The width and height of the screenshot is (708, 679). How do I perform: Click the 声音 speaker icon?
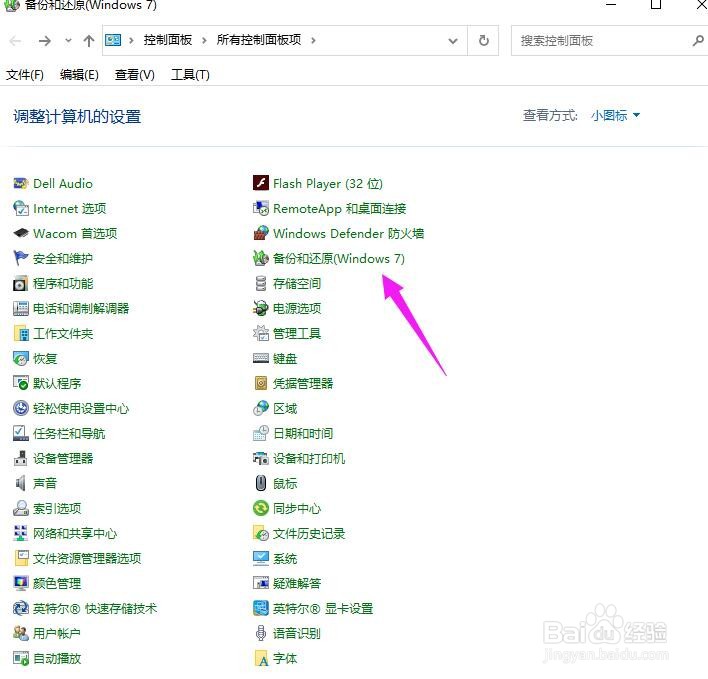[20, 484]
